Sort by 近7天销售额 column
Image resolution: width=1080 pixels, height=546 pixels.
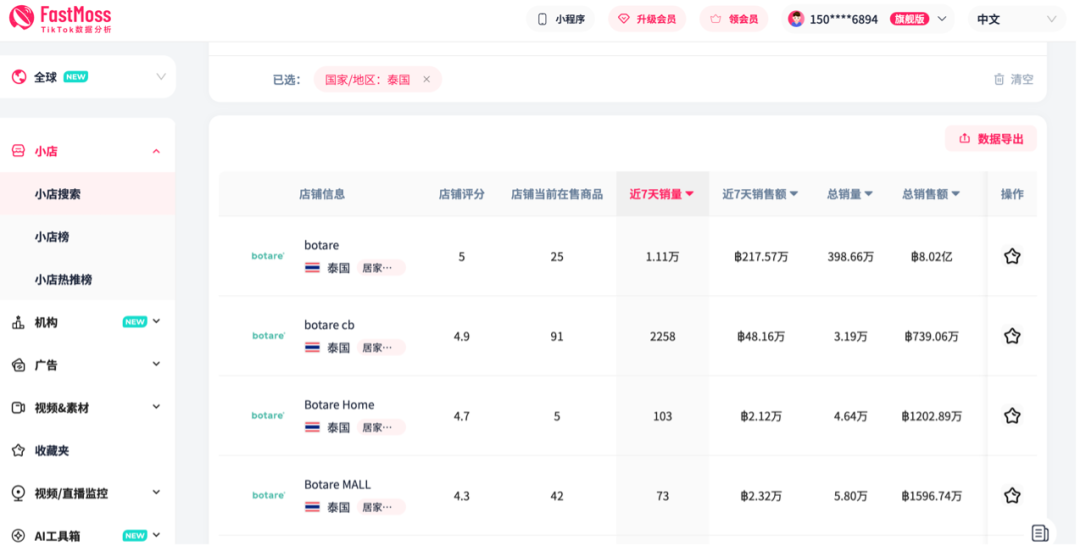(x=760, y=194)
